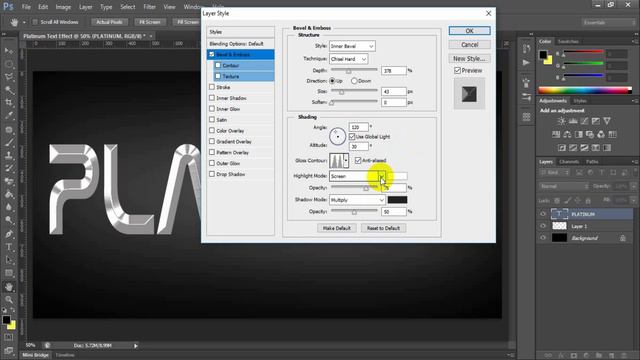Open layer blend mode Normal dropdown

pyautogui.click(x=564, y=186)
